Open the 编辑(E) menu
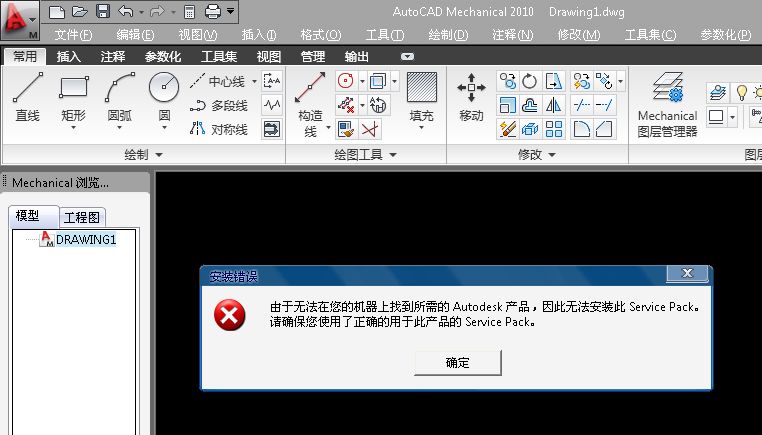Image resolution: width=762 pixels, height=435 pixels. coord(135,35)
